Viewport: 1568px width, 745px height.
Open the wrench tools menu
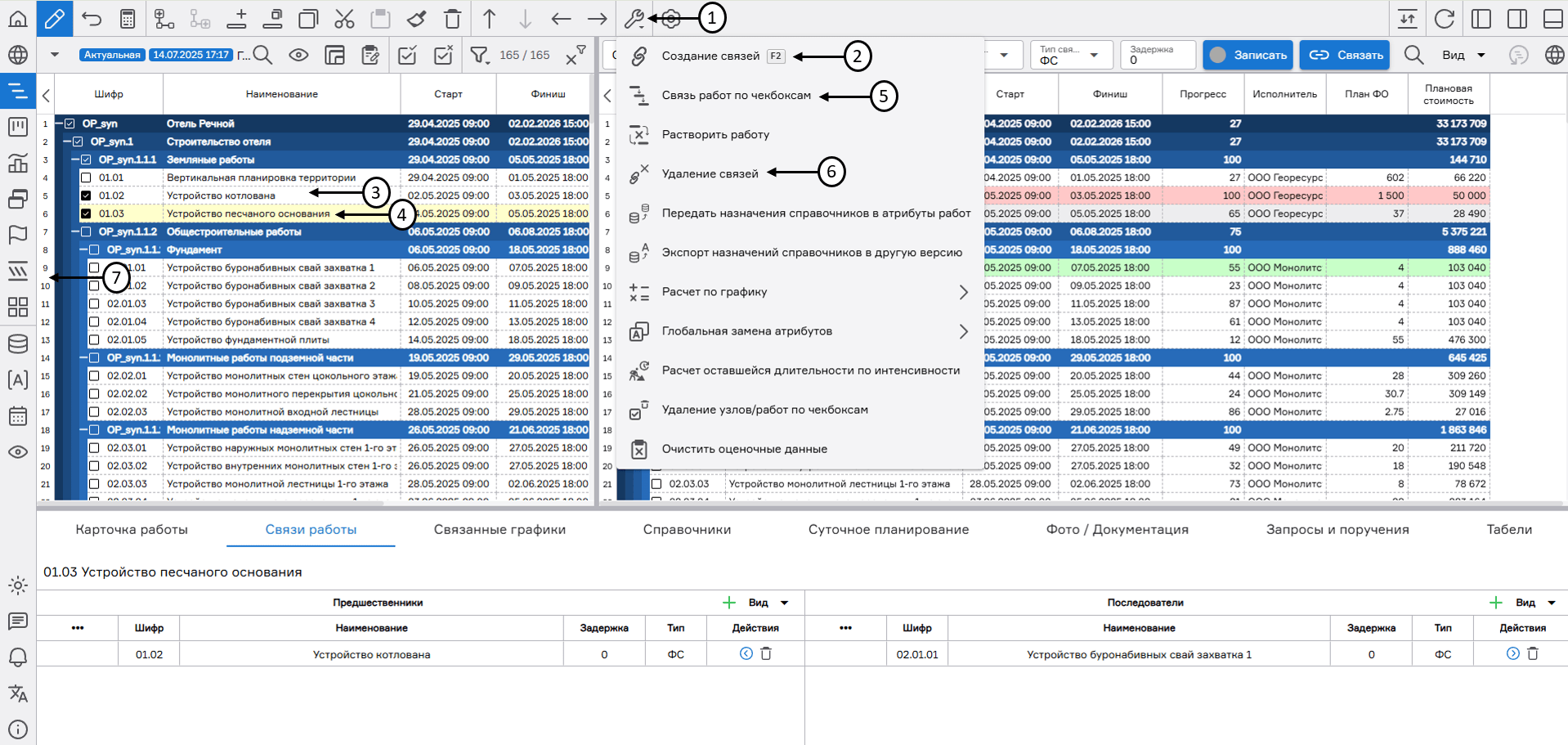634,18
